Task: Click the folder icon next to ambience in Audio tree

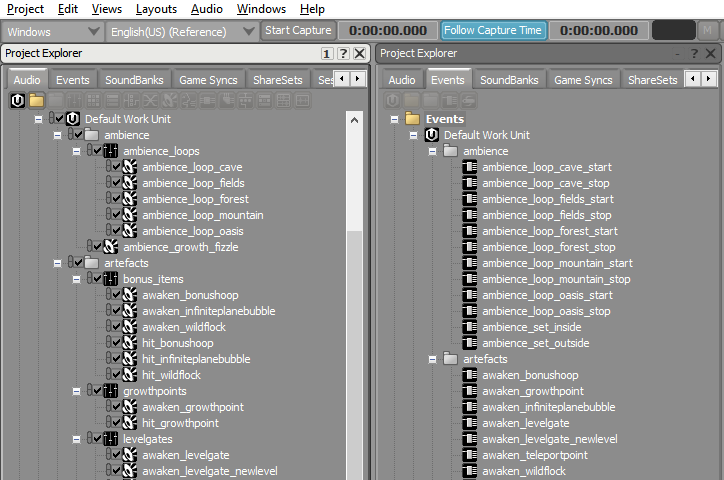Action: click(91, 135)
